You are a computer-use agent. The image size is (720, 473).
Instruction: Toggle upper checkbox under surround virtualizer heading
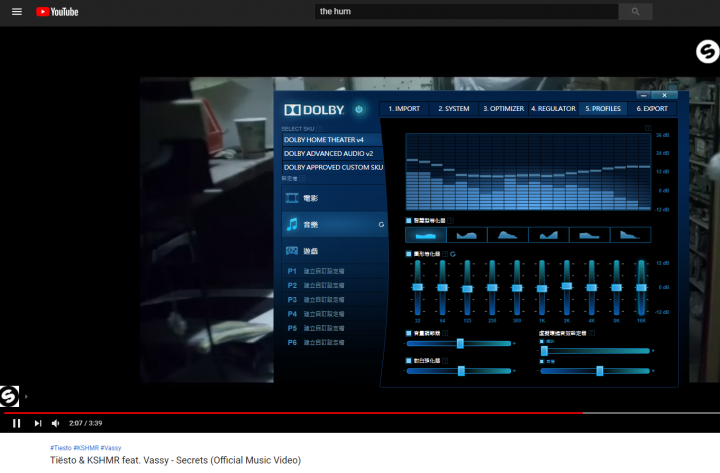542,341
